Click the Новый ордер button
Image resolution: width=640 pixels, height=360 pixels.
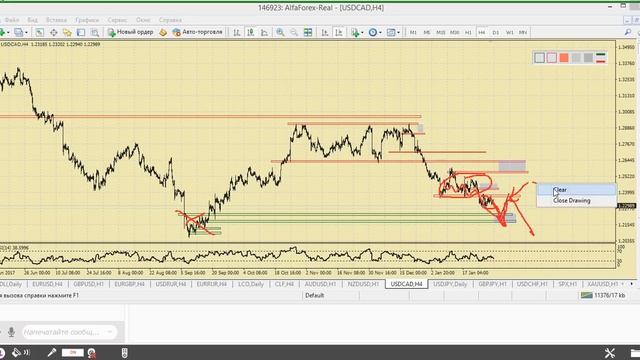pos(131,32)
